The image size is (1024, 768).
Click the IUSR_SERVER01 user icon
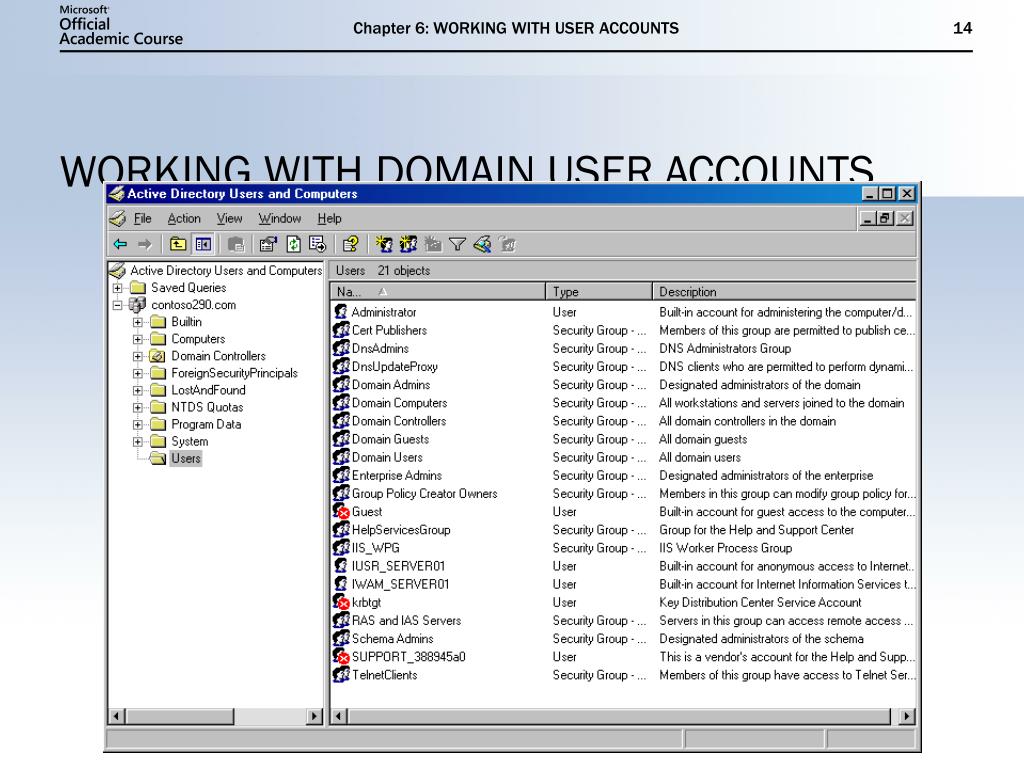tap(341, 566)
